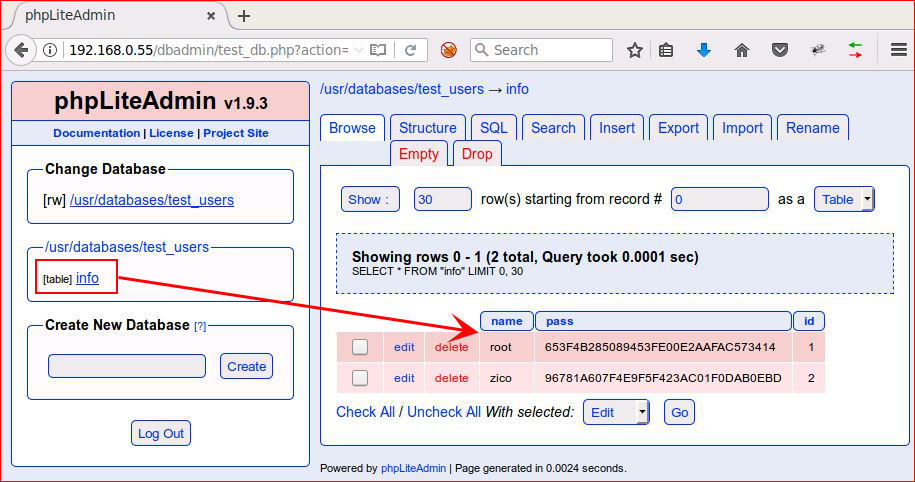Open phpLiteAdmin link in footer
Viewport: 915px width, 482px height.
413,468
